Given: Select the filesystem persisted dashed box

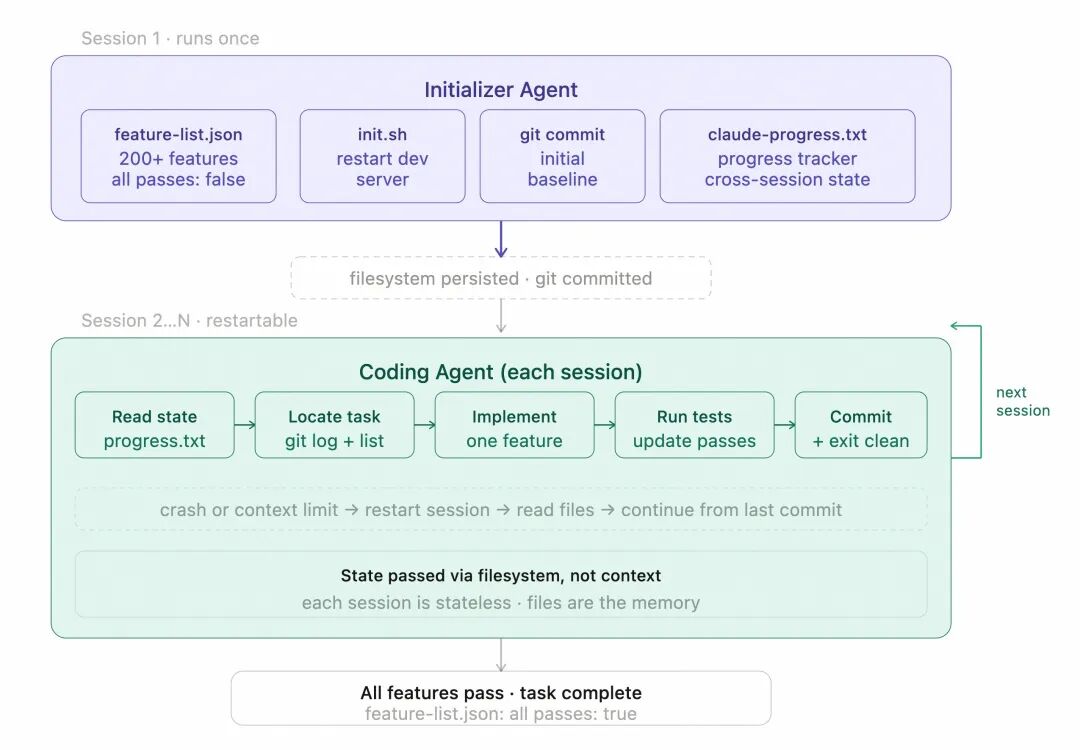Looking at the screenshot, I should (501, 278).
